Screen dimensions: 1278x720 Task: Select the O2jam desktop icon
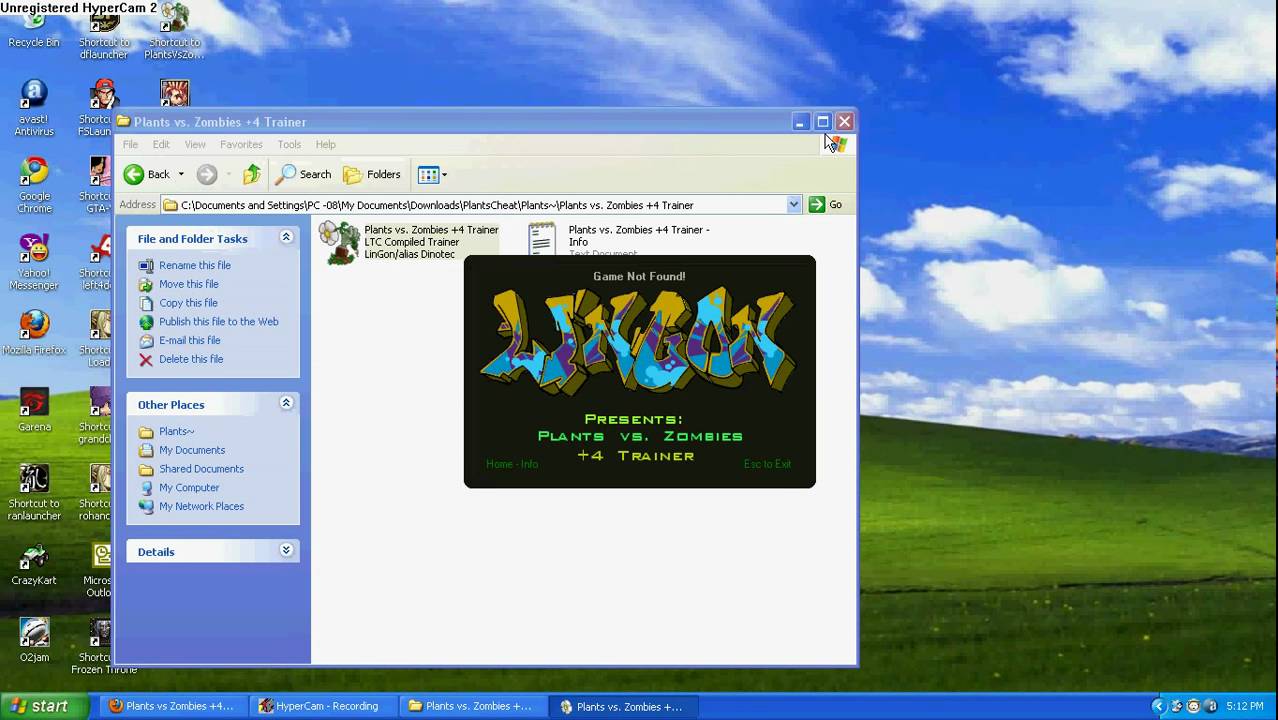[34, 641]
